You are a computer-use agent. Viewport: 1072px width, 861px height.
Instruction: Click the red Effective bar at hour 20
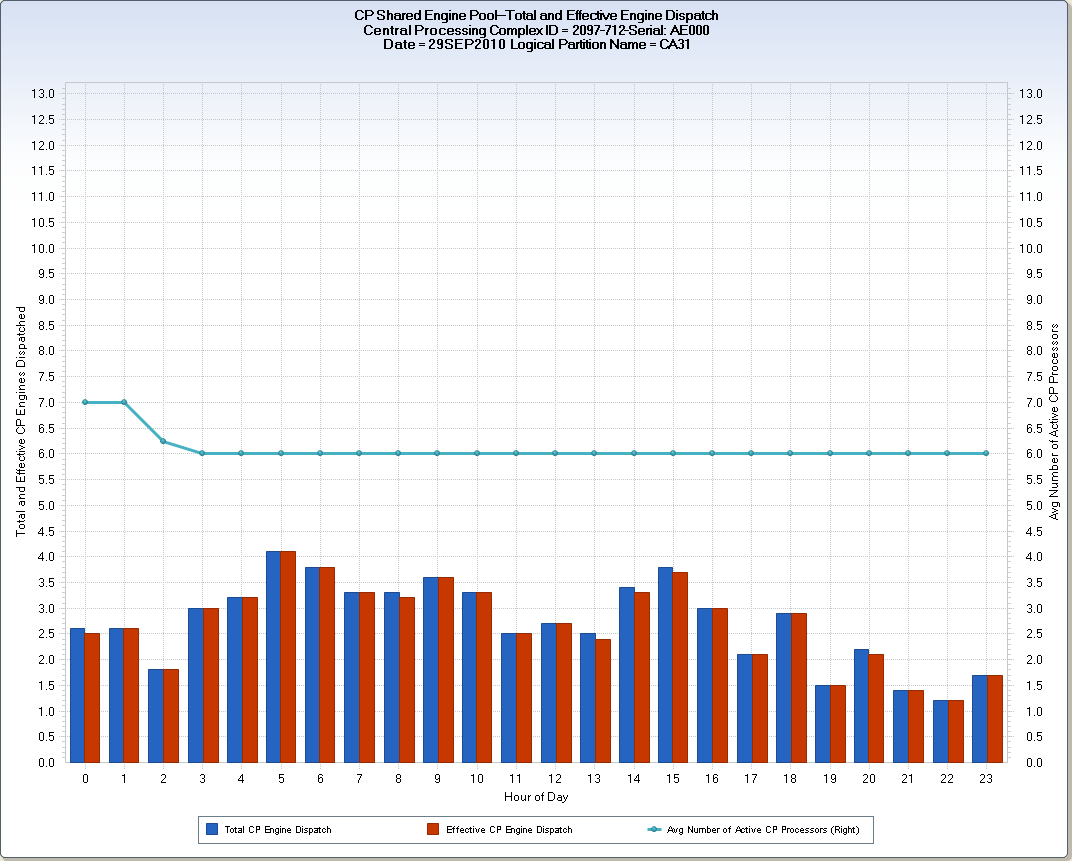(x=876, y=708)
